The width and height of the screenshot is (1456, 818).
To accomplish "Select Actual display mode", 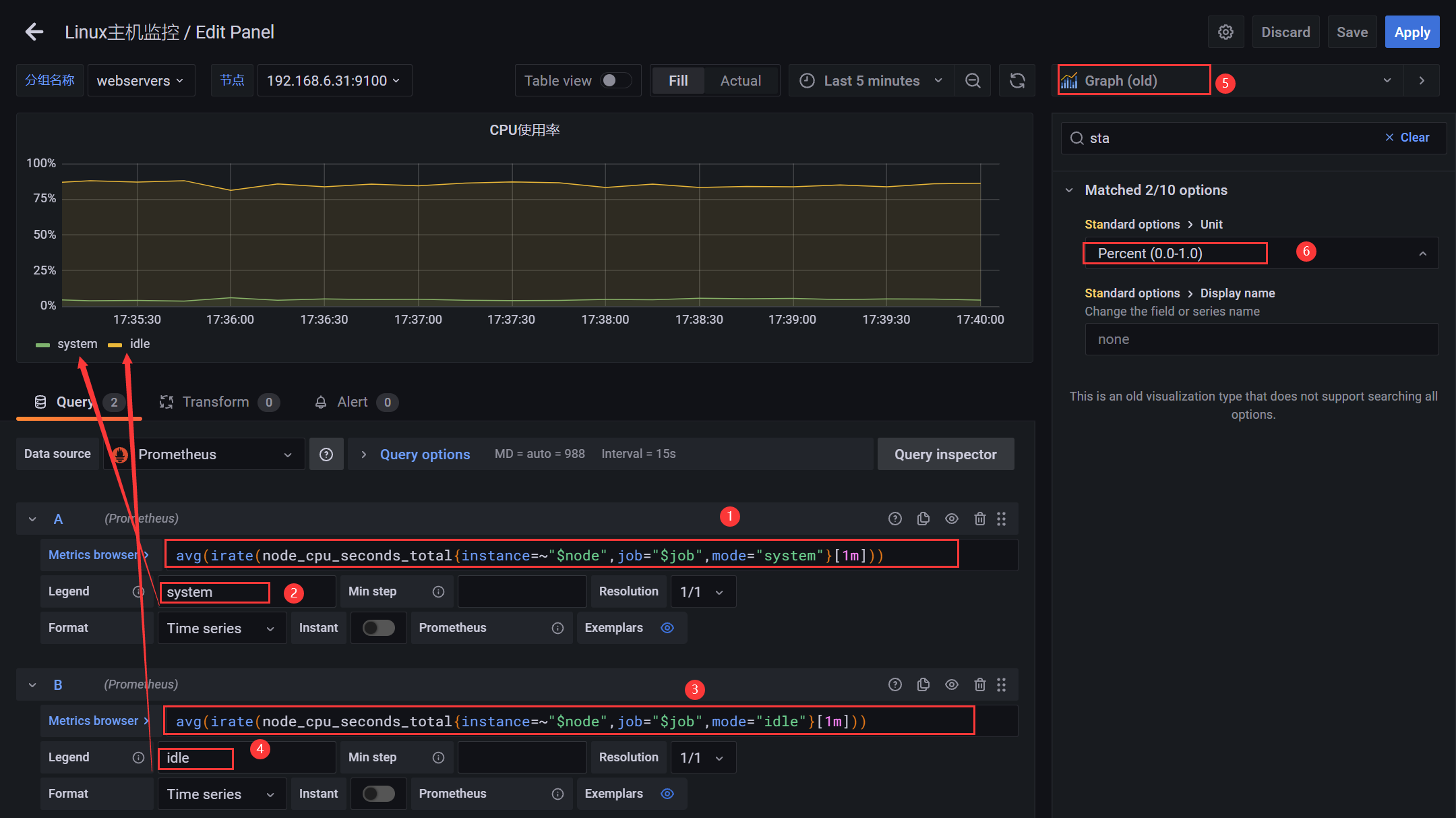I will [x=740, y=81].
